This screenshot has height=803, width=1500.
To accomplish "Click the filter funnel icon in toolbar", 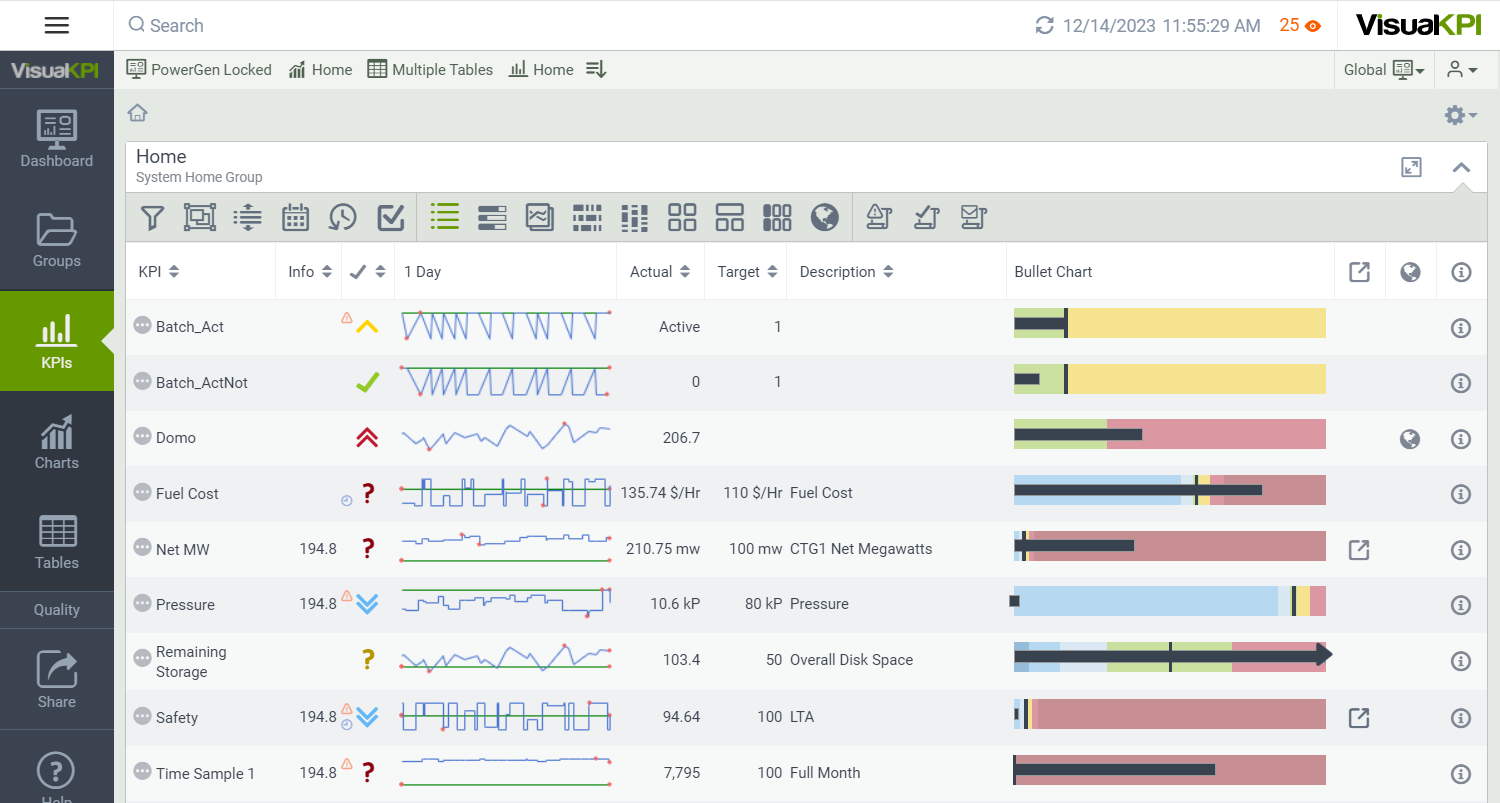I will coord(152,217).
